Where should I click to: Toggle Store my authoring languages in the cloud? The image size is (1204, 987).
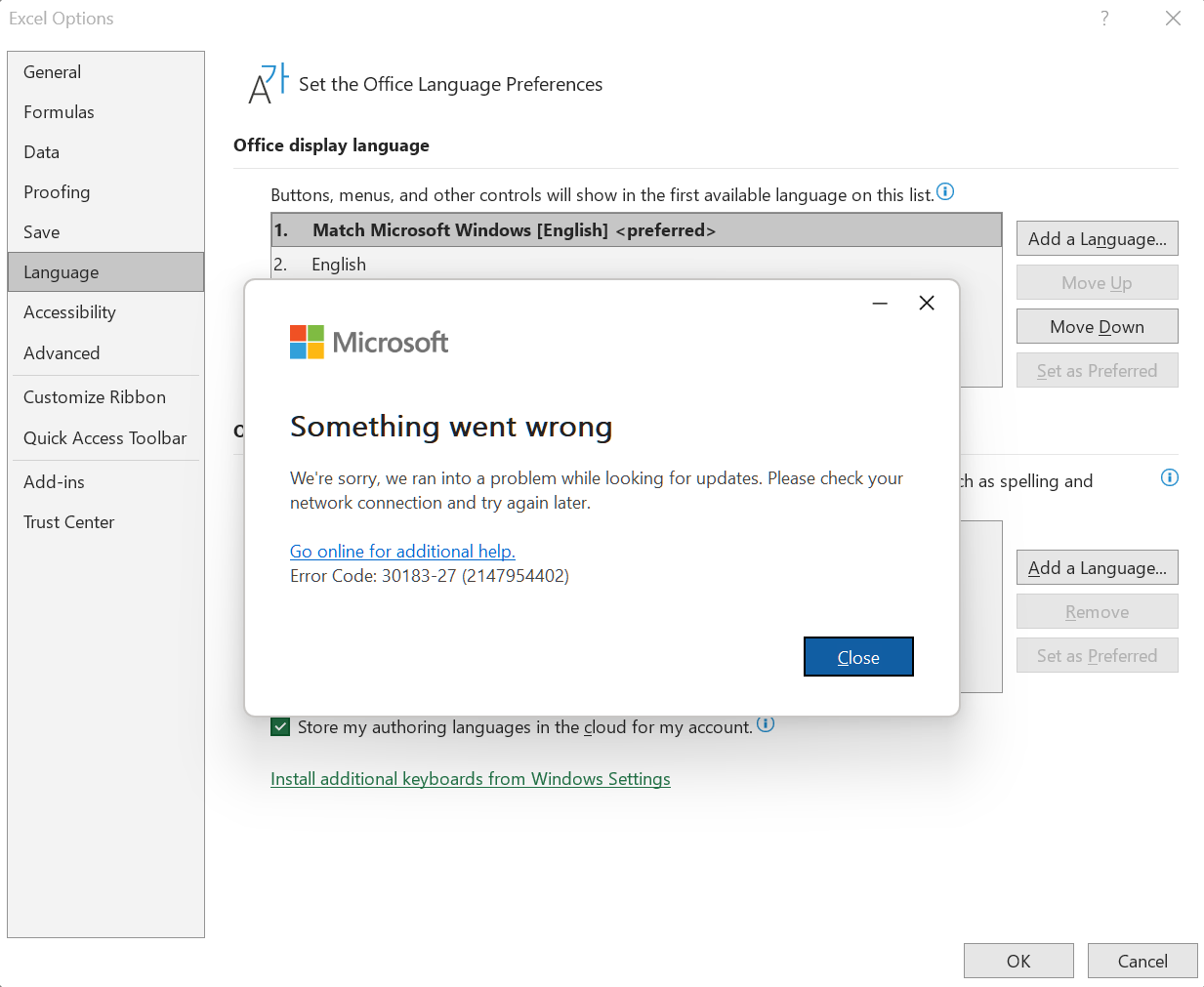click(280, 727)
